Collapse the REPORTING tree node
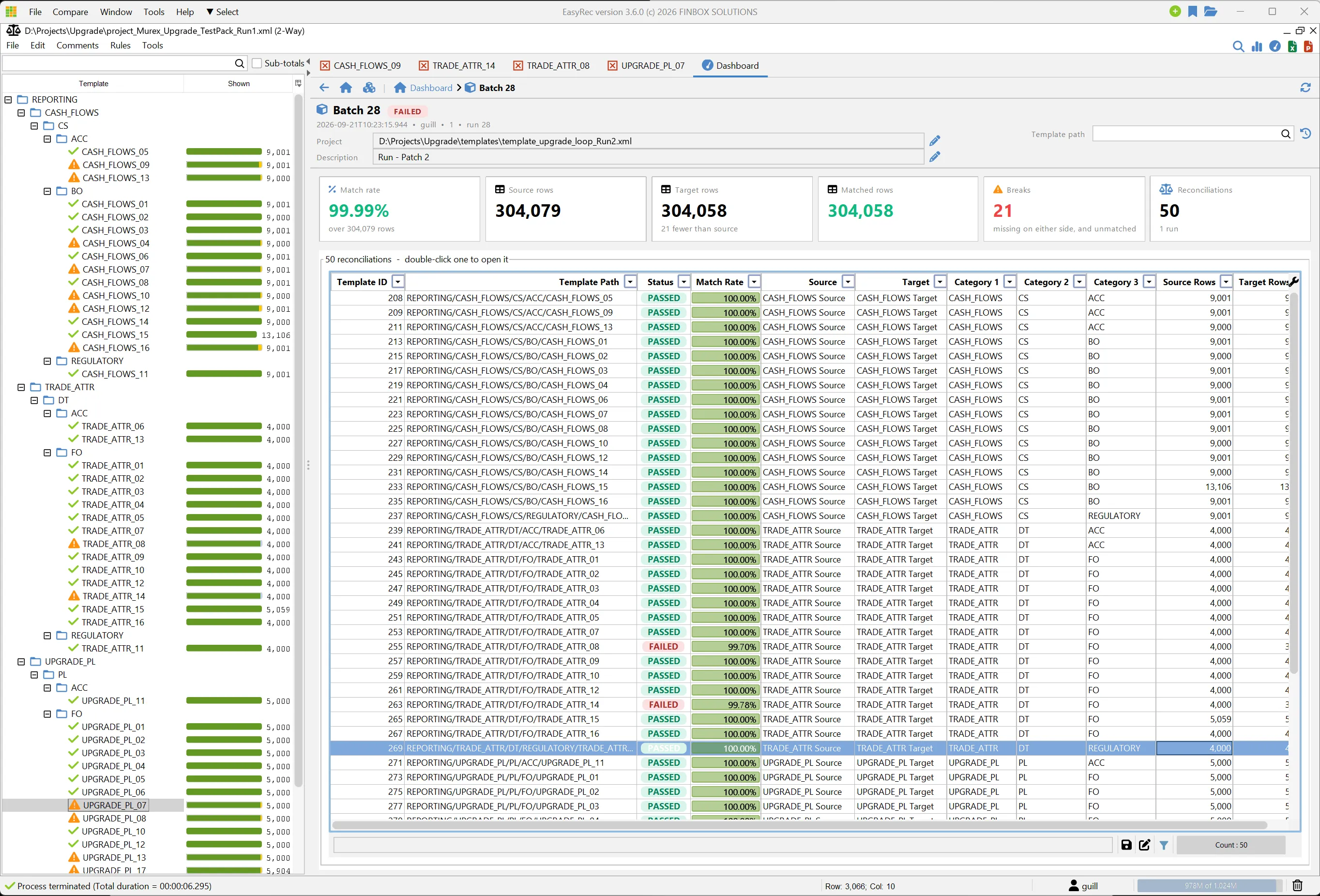 (8, 99)
